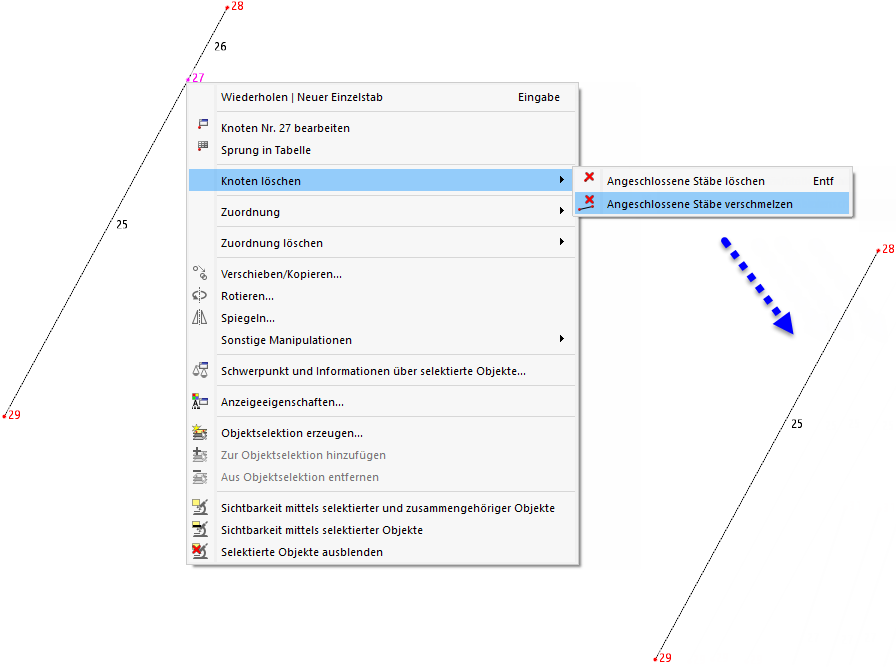The image size is (896, 667).
Task: Click the Anzeigeeigenschaften display properties icon
Action: tap(200, 401)
